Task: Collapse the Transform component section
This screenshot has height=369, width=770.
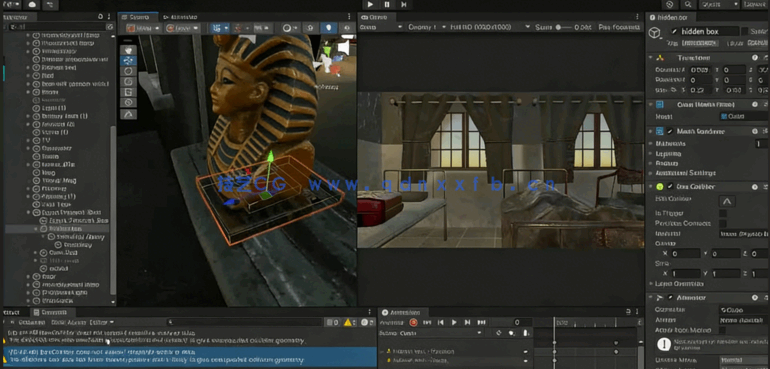Action: 651,57
